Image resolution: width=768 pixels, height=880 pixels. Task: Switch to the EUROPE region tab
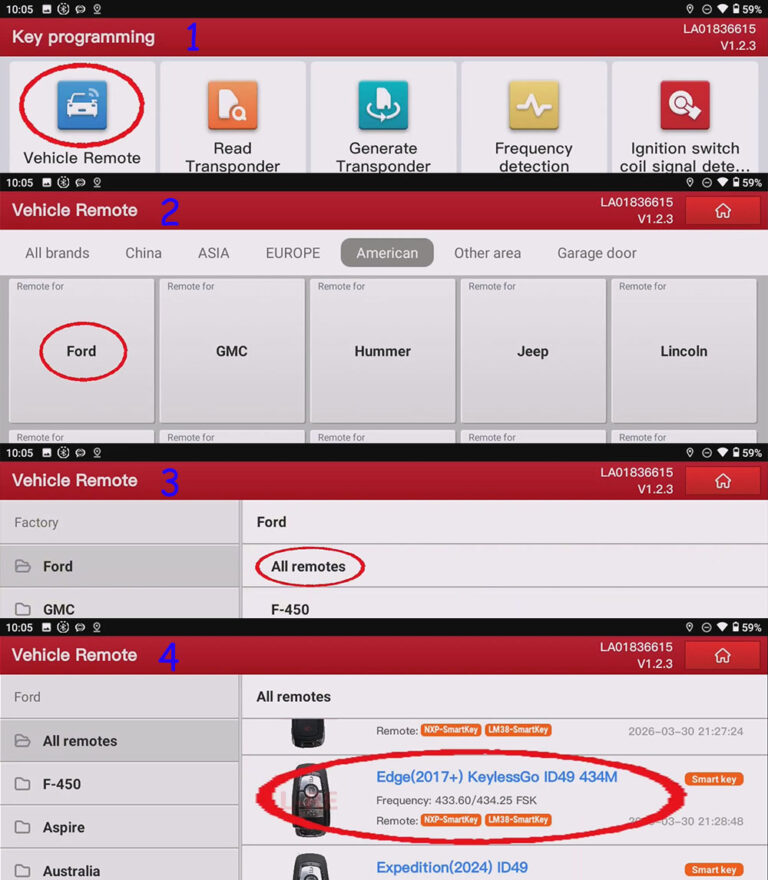[x=292, y=253]
